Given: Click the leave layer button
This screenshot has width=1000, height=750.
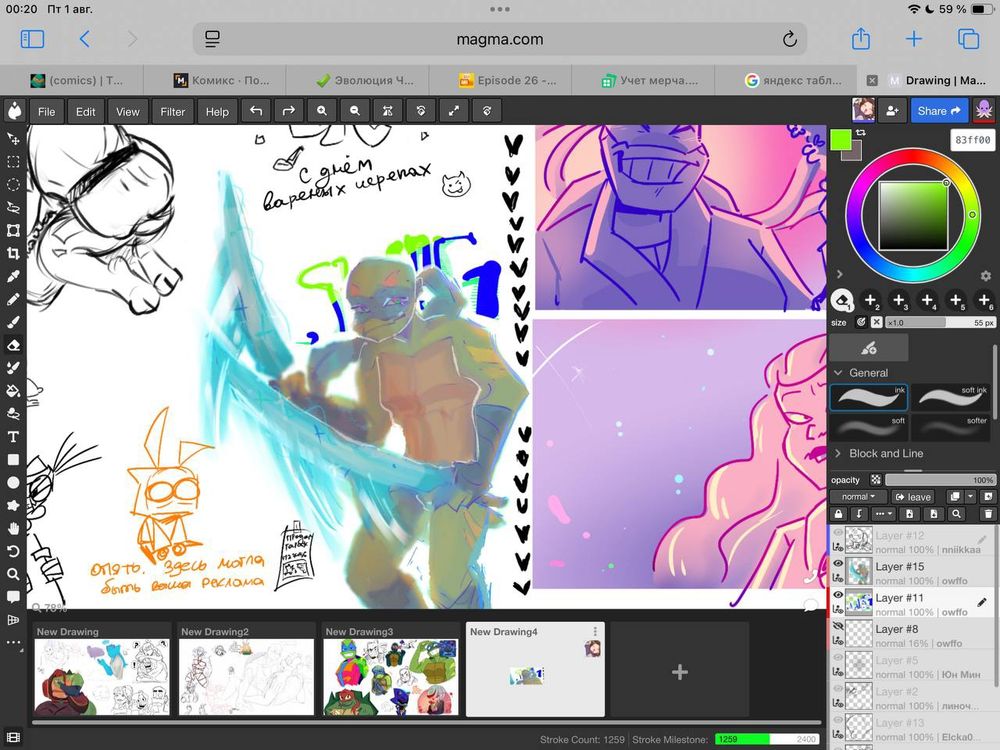Looking at the screenshot, I should point(913,497).
